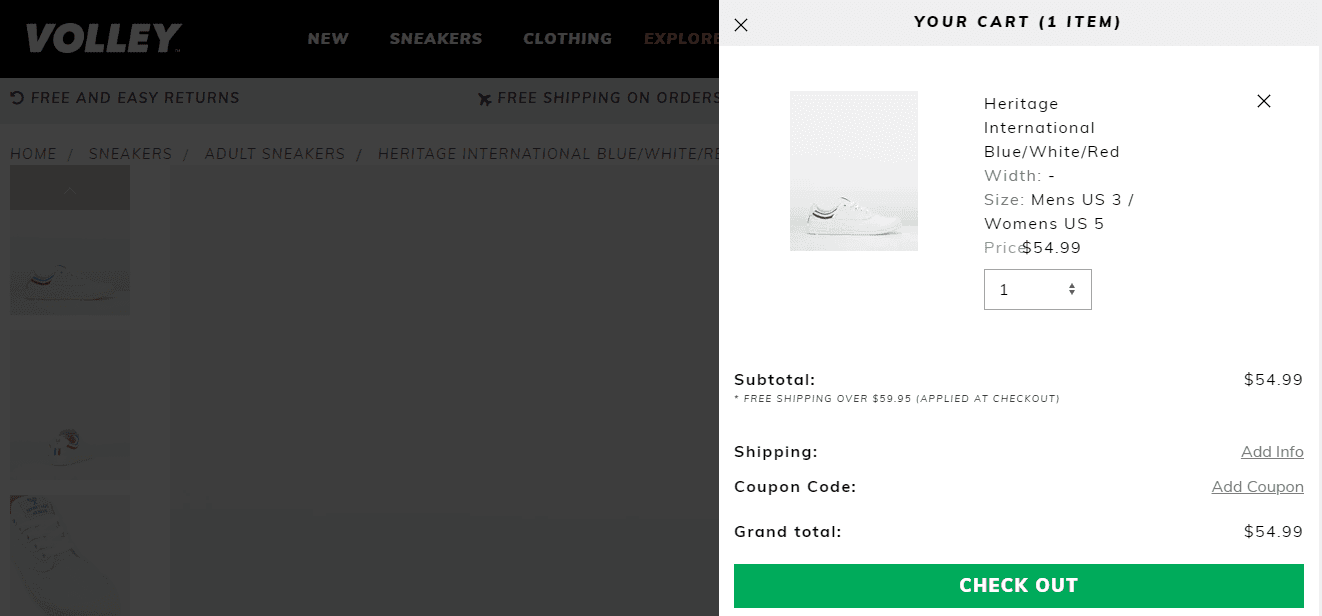
Task: Open the CLOTHING menu
Action: (x=567, y=39)
